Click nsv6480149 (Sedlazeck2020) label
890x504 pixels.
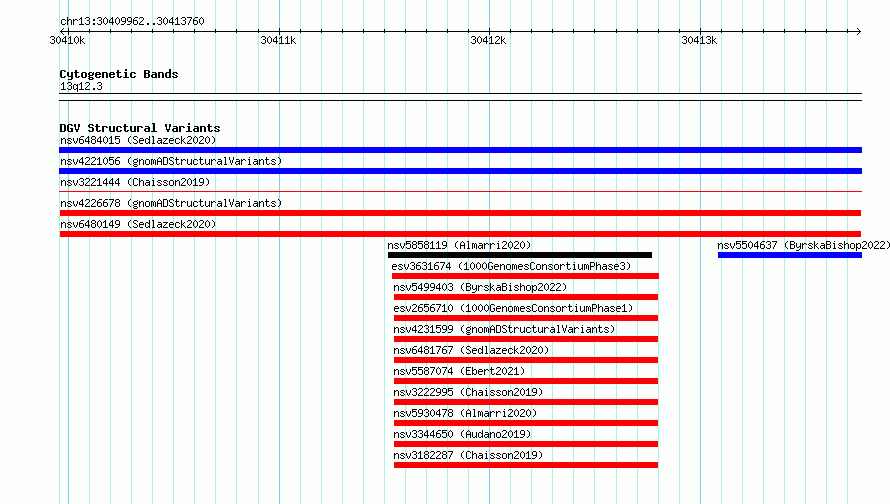coord(138,224)
